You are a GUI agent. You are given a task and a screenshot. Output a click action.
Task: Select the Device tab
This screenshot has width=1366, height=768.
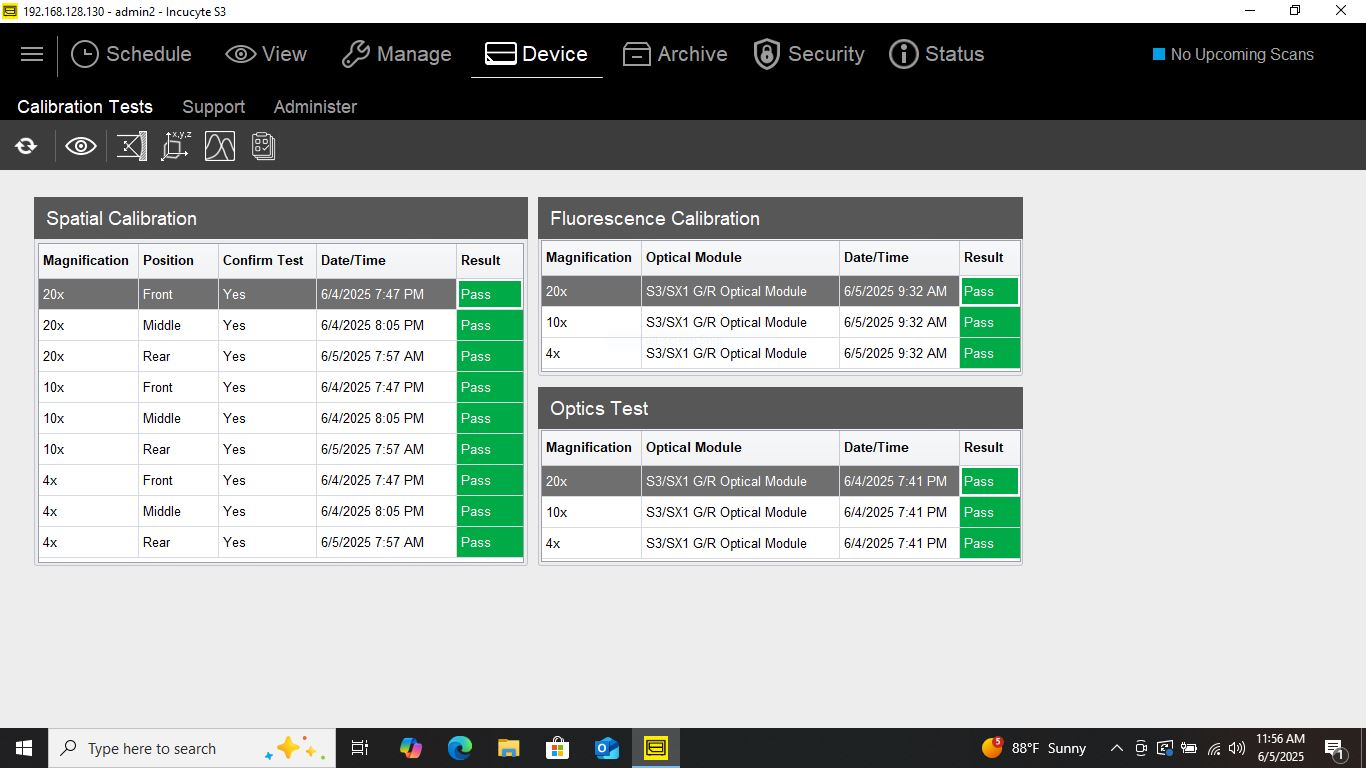pos(536,54)
